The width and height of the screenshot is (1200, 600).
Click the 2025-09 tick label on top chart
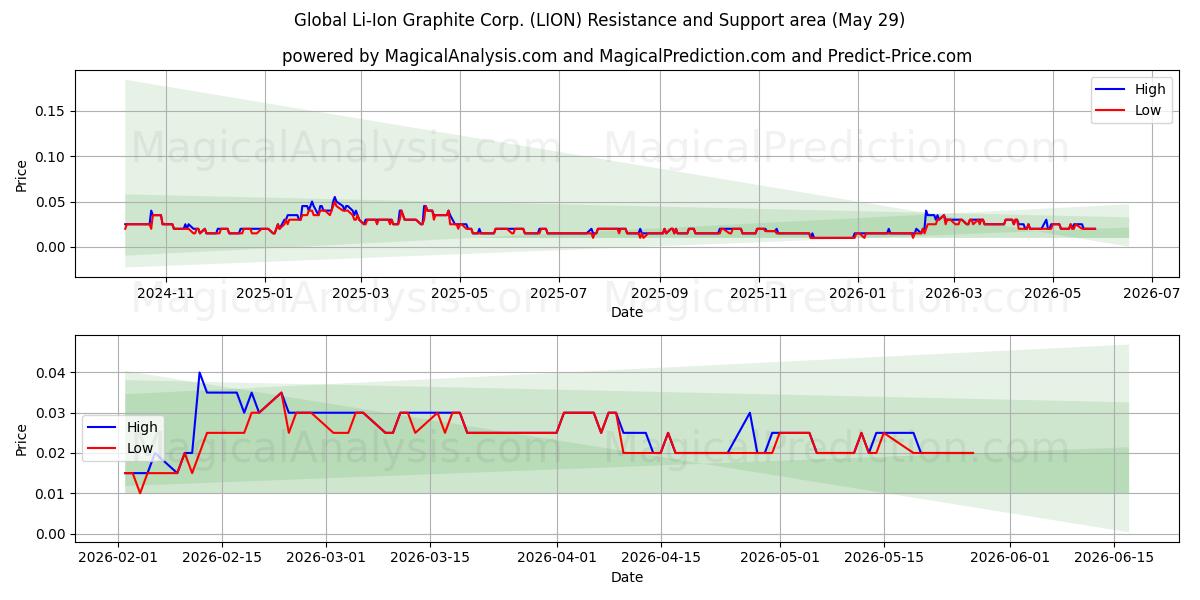click(660, 294)
